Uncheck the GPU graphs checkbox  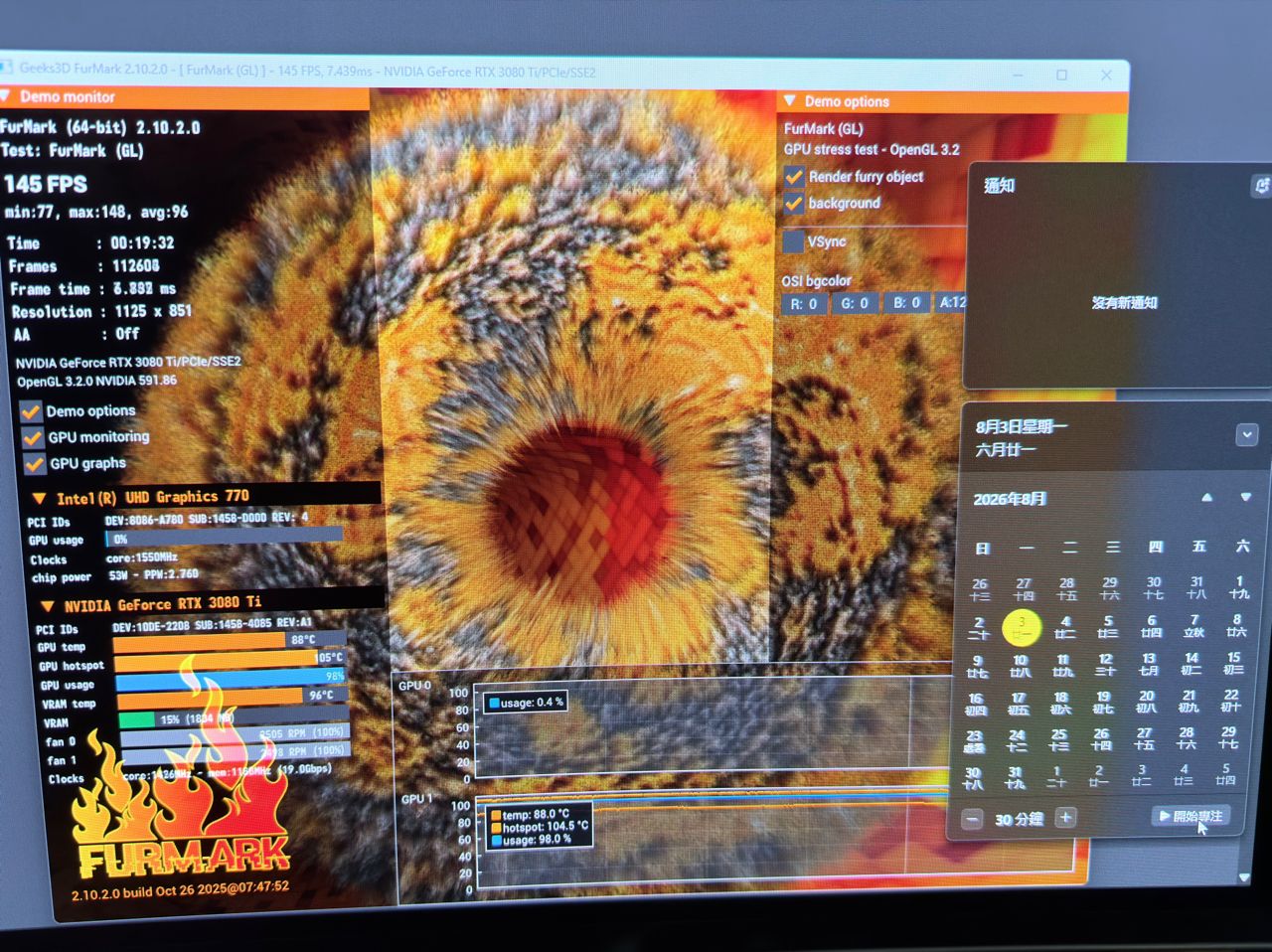tap(35, 464)
